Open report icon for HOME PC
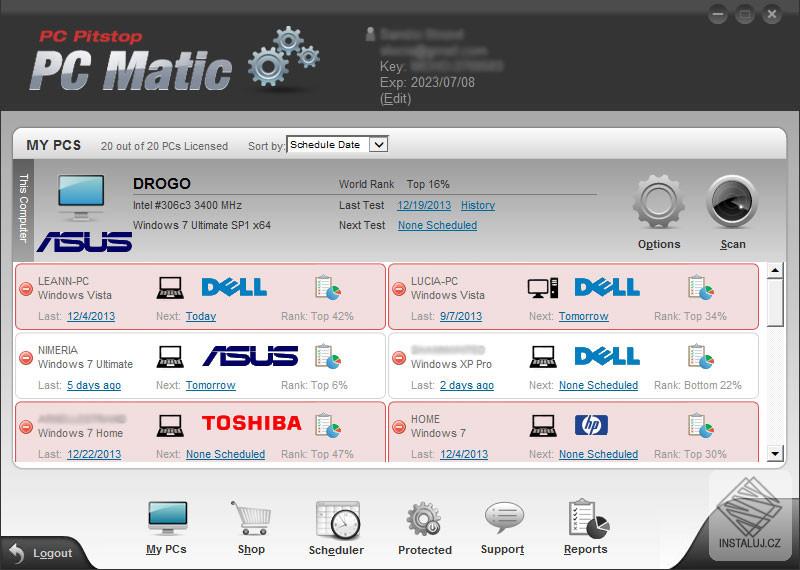Screen dimensions: 800x570 coord(701,426)
